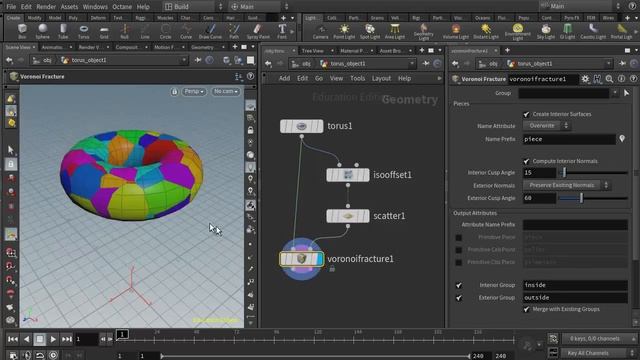Select the isooffset1 node
Image resolution: width=640 pixels, height=360 pixels.
click(348, 175)
